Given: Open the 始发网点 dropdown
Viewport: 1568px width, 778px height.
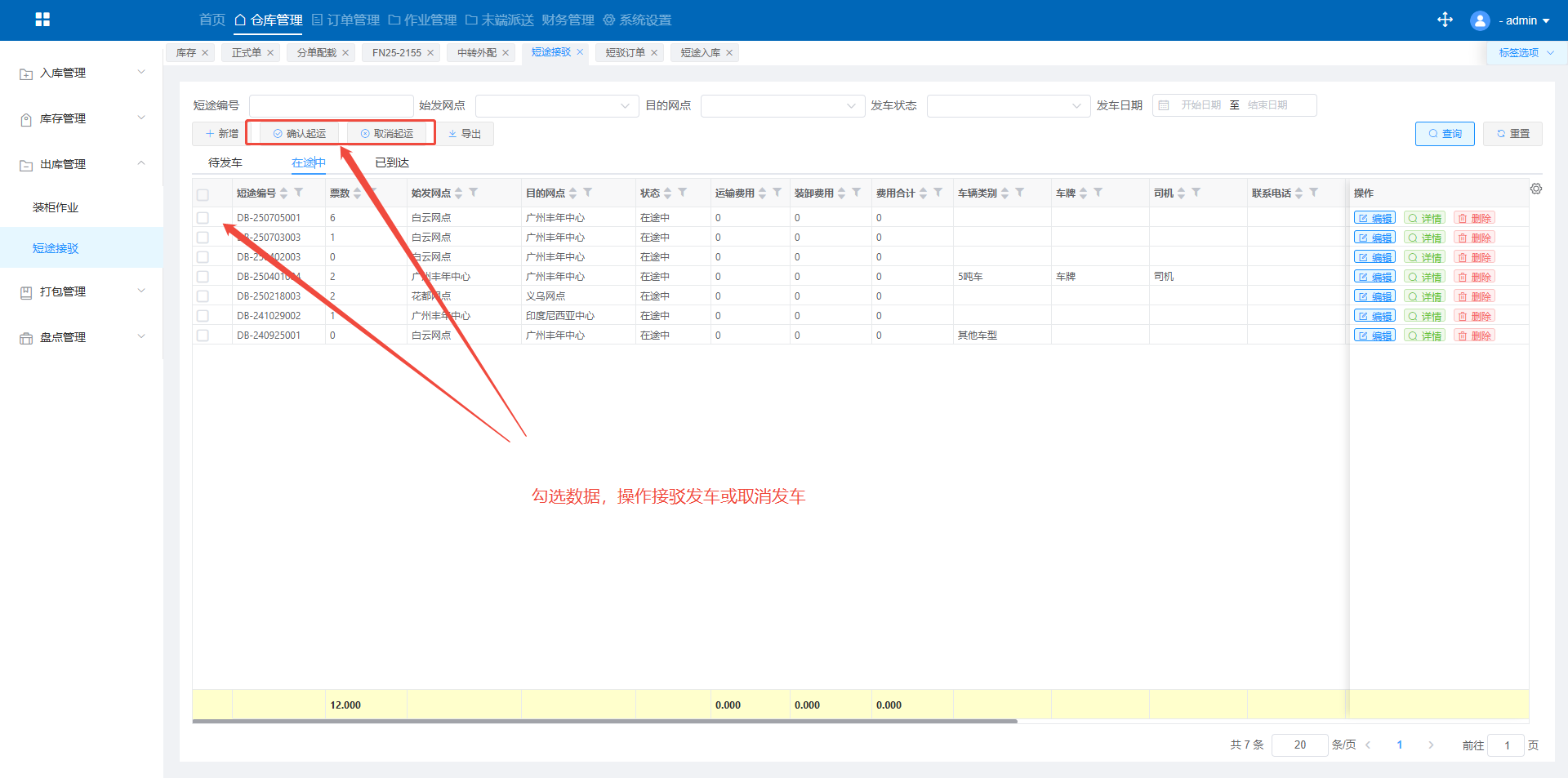Looking at the screenshot, I should pyautogui.click(x=555, y=106).
